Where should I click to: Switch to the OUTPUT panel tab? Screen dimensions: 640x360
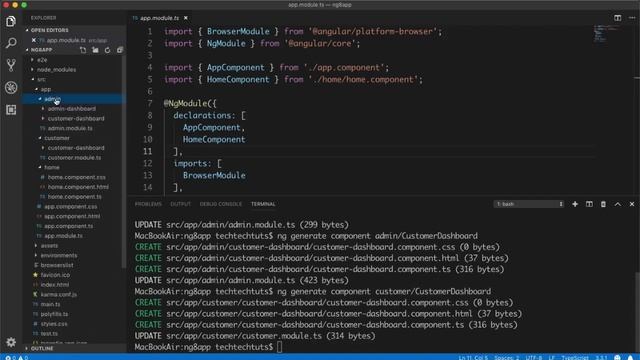click(x=180, y=204)
